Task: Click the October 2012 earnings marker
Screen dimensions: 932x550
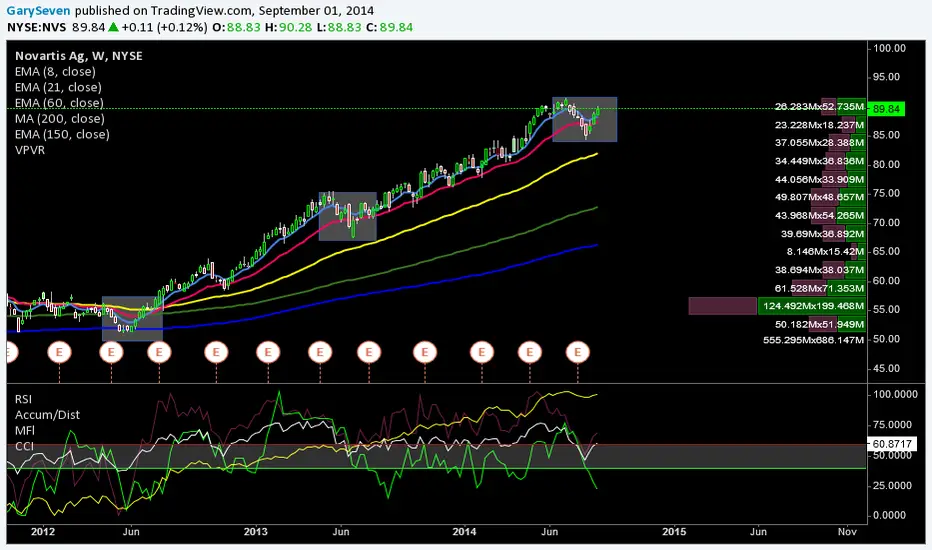Action: click(216, 352)
